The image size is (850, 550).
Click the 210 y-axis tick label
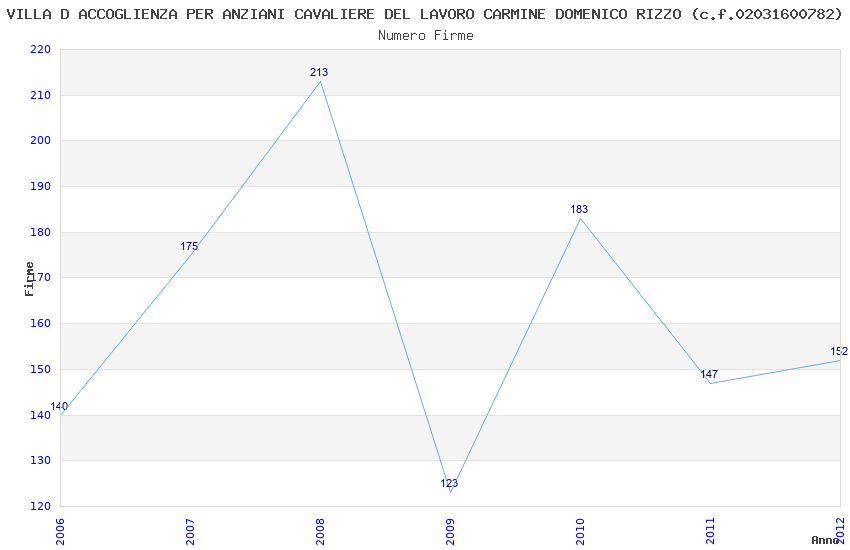(x=41, y=95)
